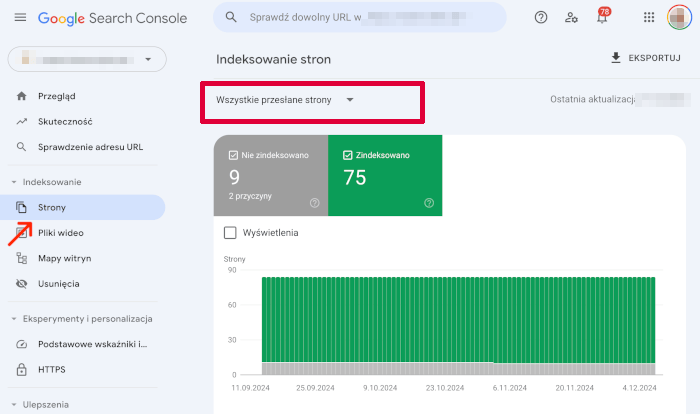Click the gray not-indexed bars in chart
This screenshot has height=414, width=700.
click(x=458, y=369)
